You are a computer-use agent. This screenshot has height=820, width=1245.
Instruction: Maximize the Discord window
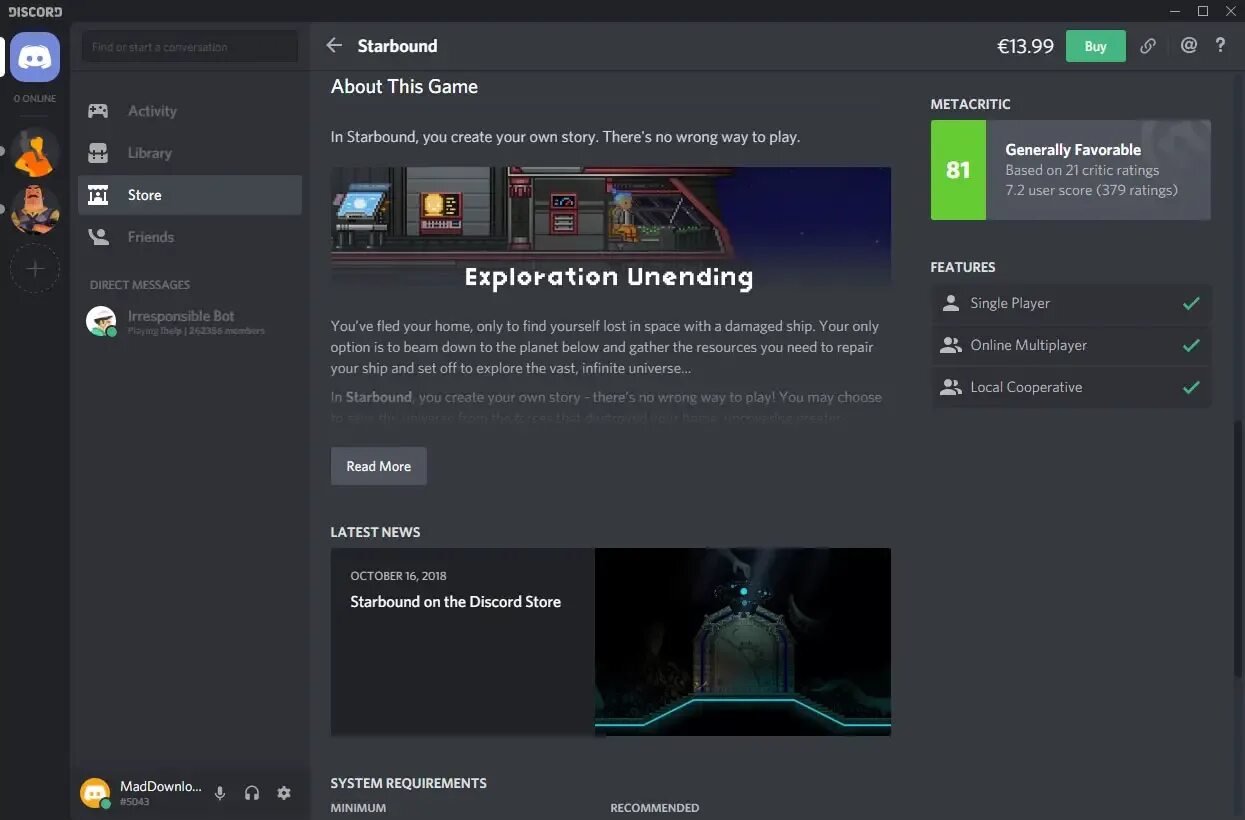tap(1203, 11)
